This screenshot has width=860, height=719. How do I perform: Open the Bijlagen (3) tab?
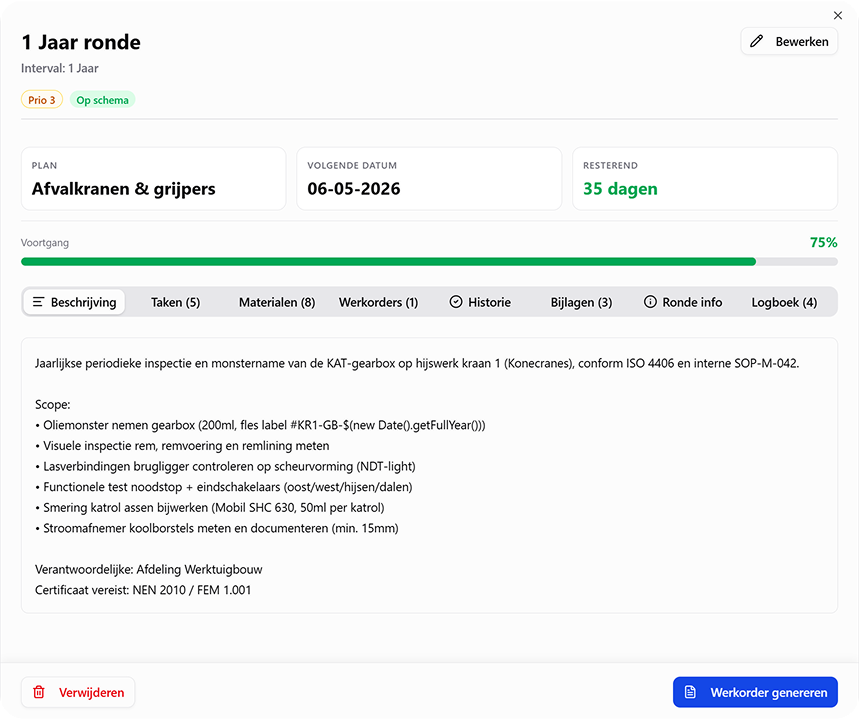pos(581,302)
